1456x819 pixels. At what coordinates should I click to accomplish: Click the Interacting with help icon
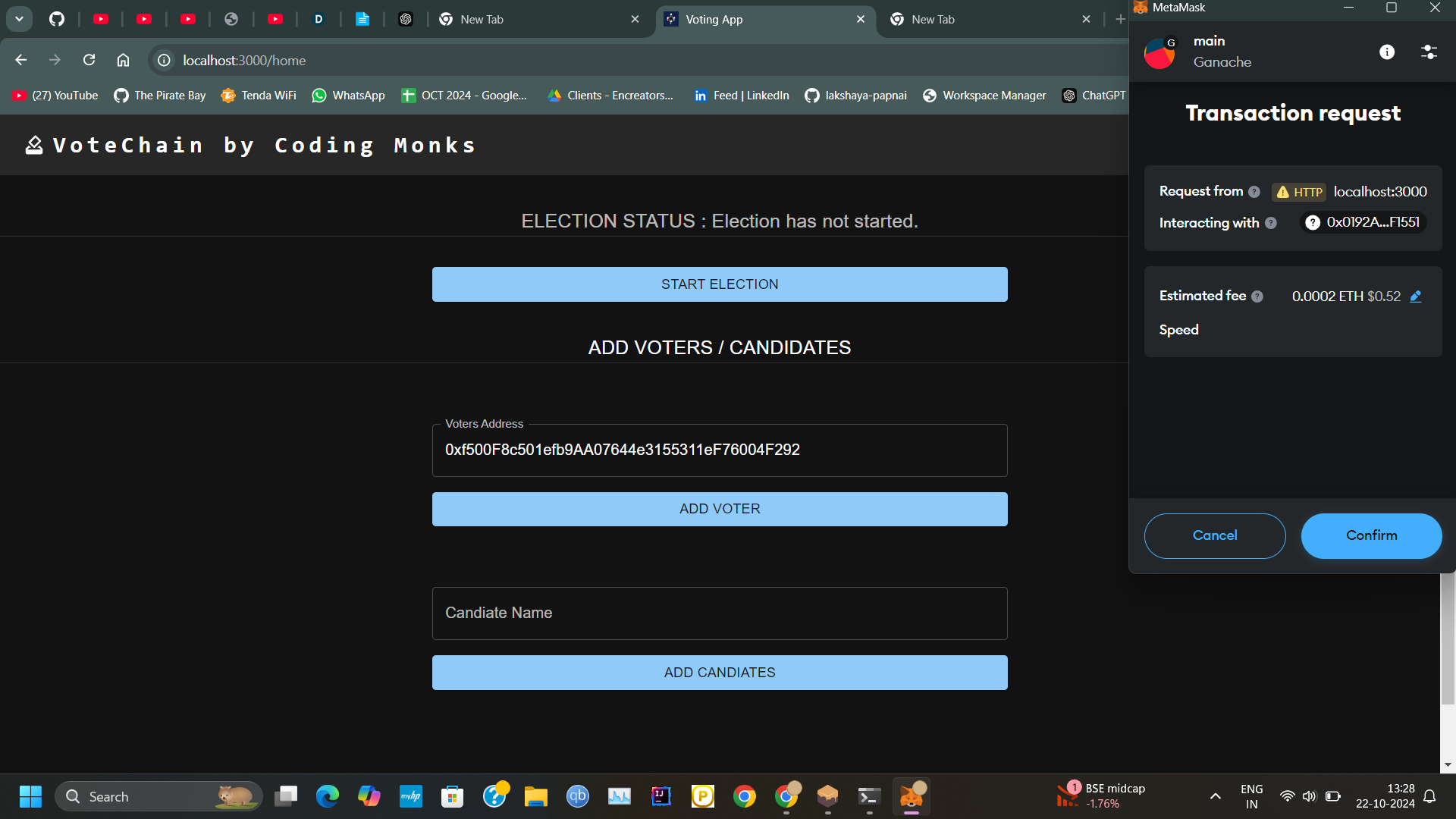click(1271, 223)
